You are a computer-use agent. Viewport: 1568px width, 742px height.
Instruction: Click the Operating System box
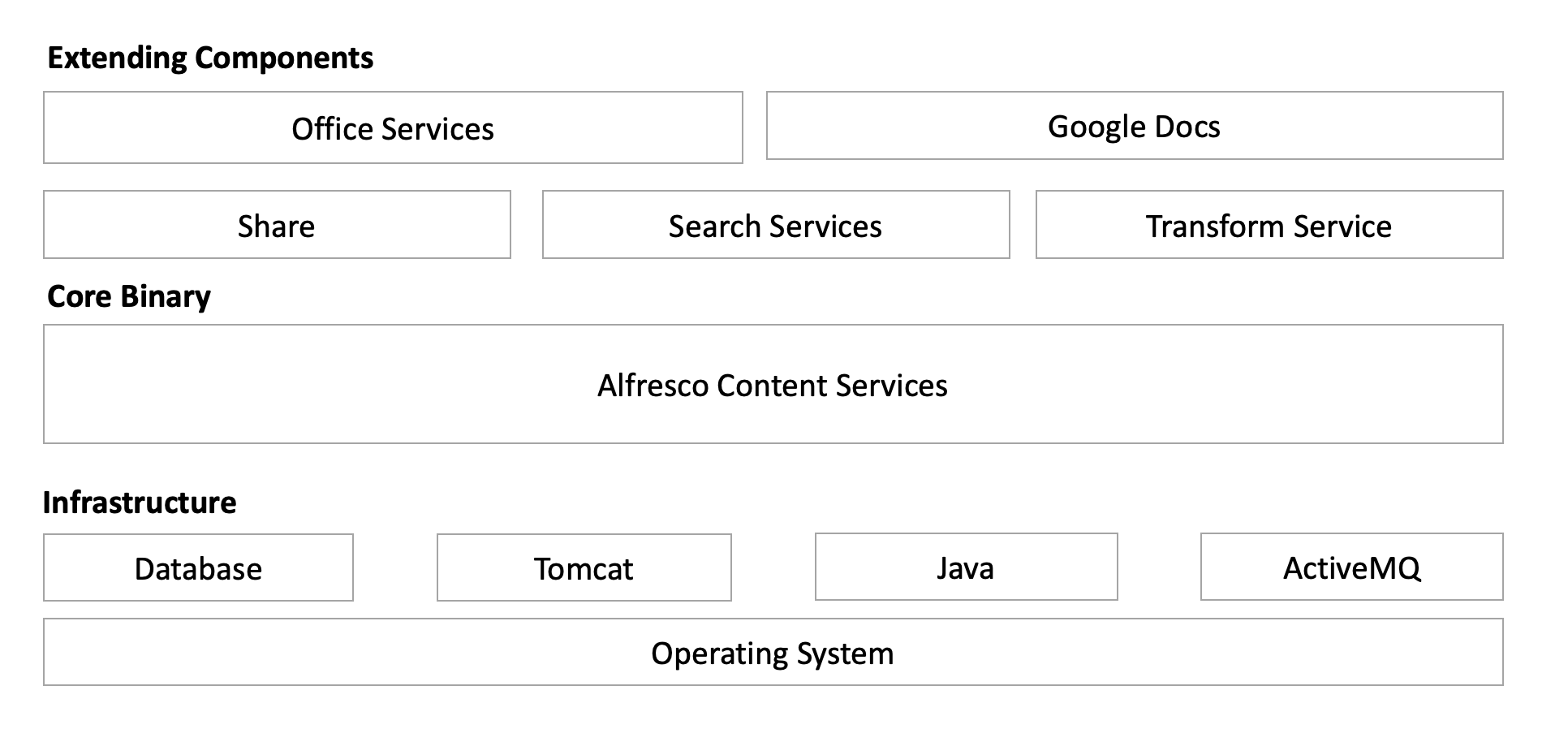(773, 653)
